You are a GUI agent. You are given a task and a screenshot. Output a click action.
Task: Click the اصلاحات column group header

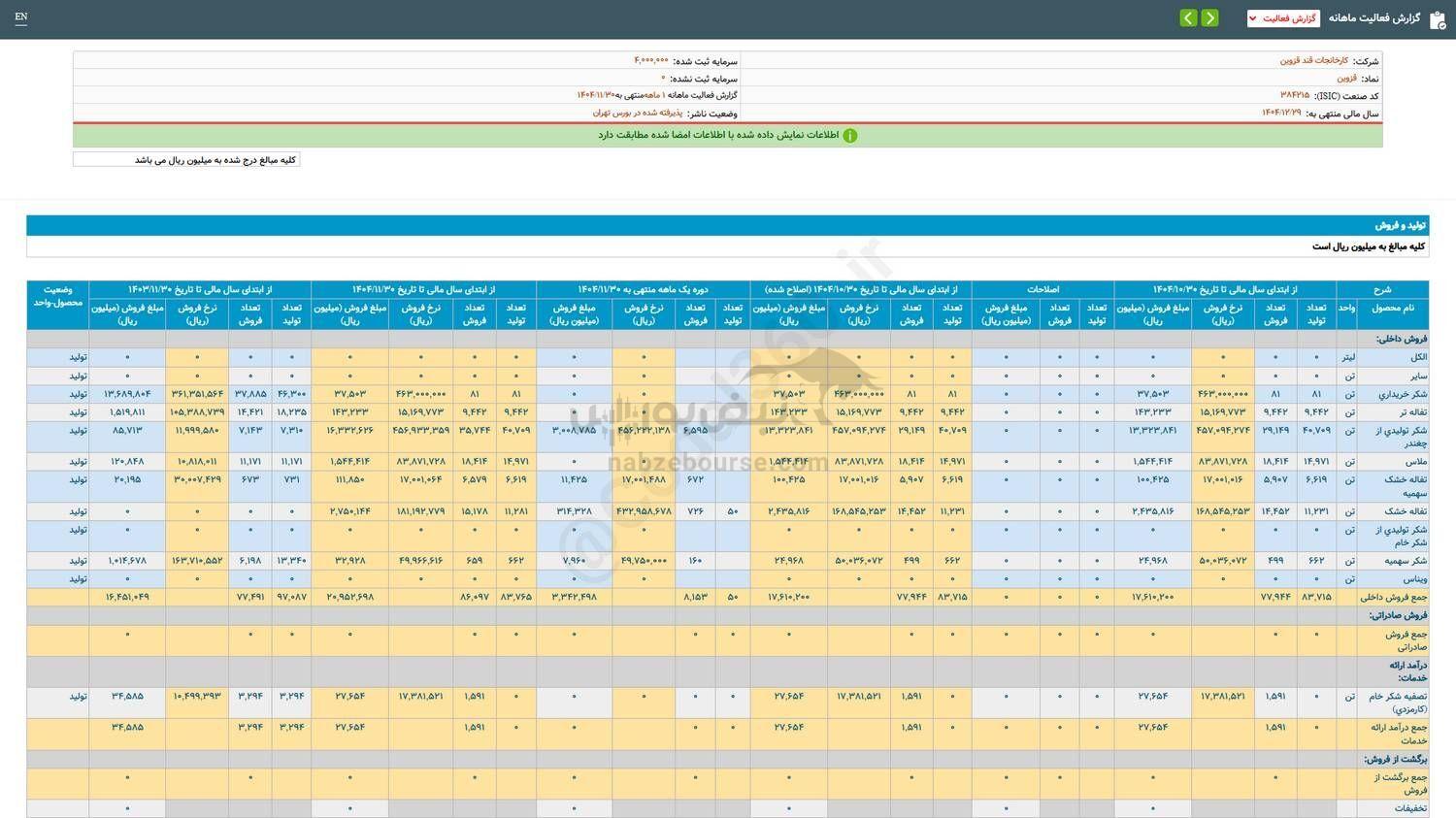point(1042,289)
